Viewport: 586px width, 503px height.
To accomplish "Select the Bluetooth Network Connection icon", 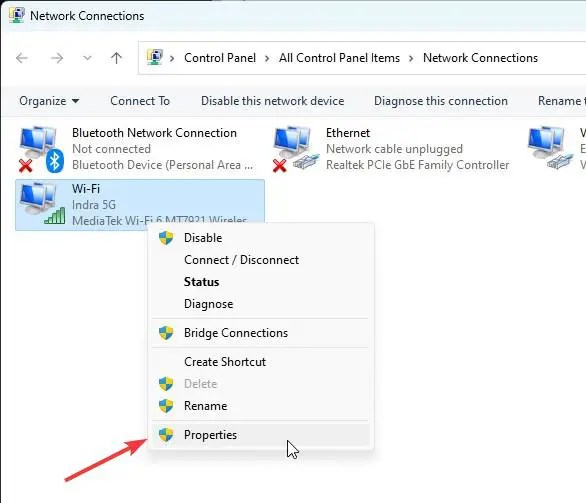I will [x=41, y=149].
